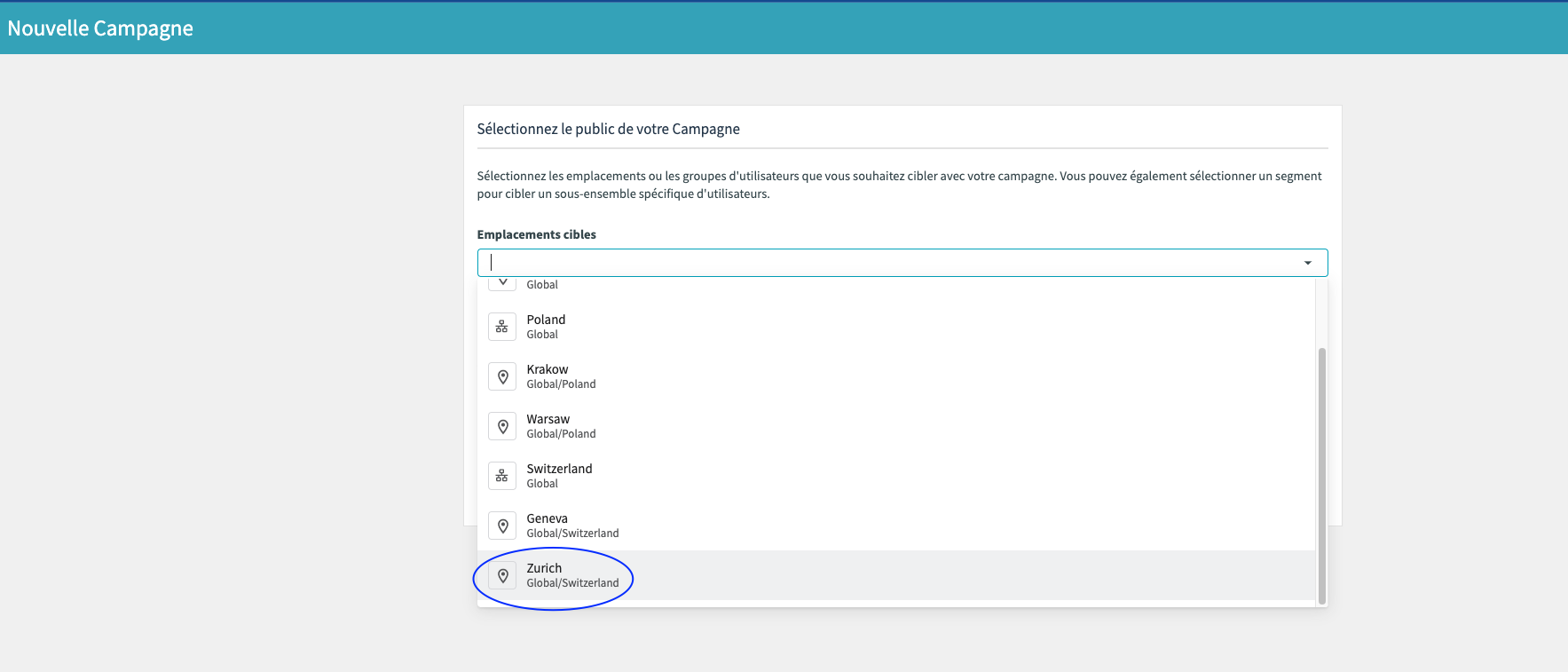Click the location pin icon beside Zurich
1568x672 pixels.
click(x=502, y=575)
